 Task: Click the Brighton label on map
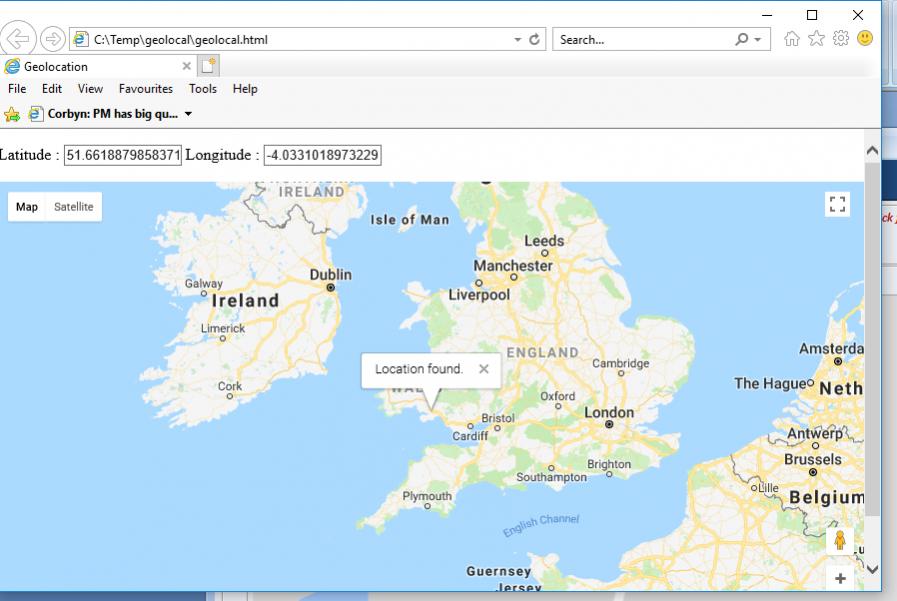coord(609,464)
